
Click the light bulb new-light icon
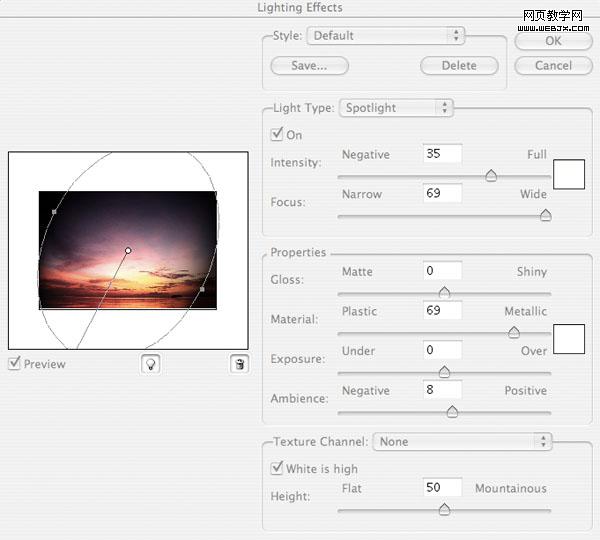(x=150, y=364)
